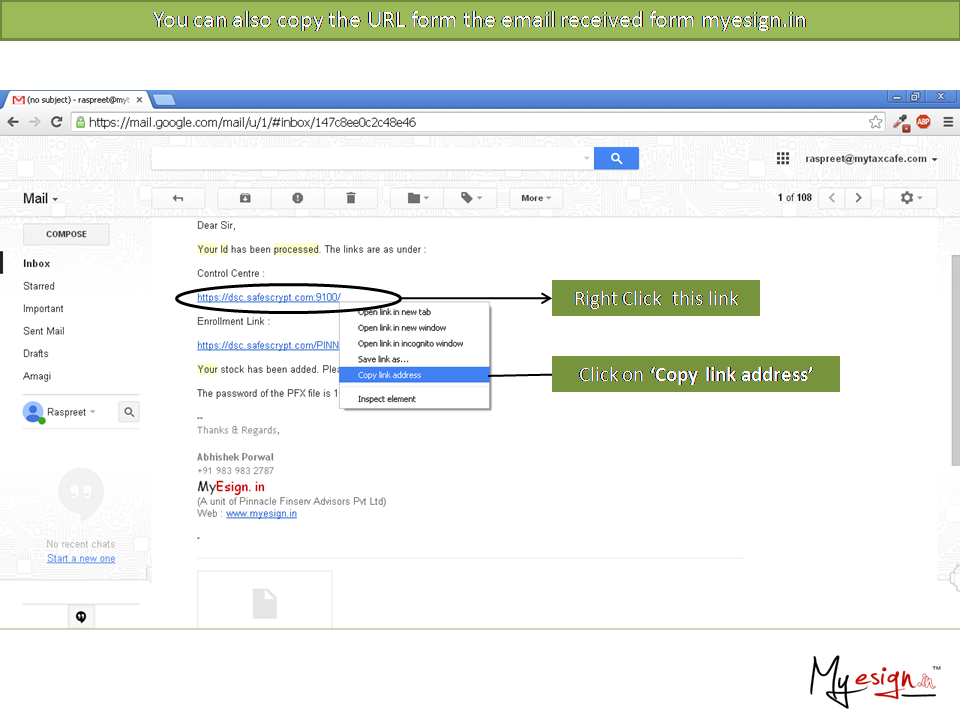
Task: Open the Starred folder in sidebar
Action: [39, 286]
